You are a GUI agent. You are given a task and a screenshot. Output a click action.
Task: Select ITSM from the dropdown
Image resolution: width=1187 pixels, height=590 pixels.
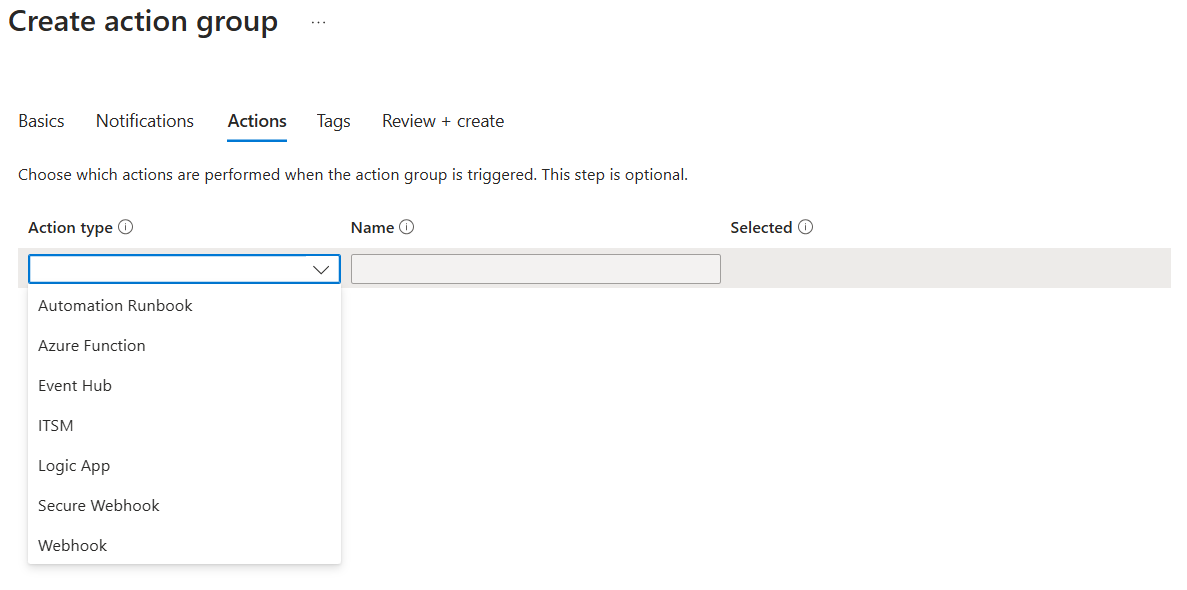[x=184, y=426]
